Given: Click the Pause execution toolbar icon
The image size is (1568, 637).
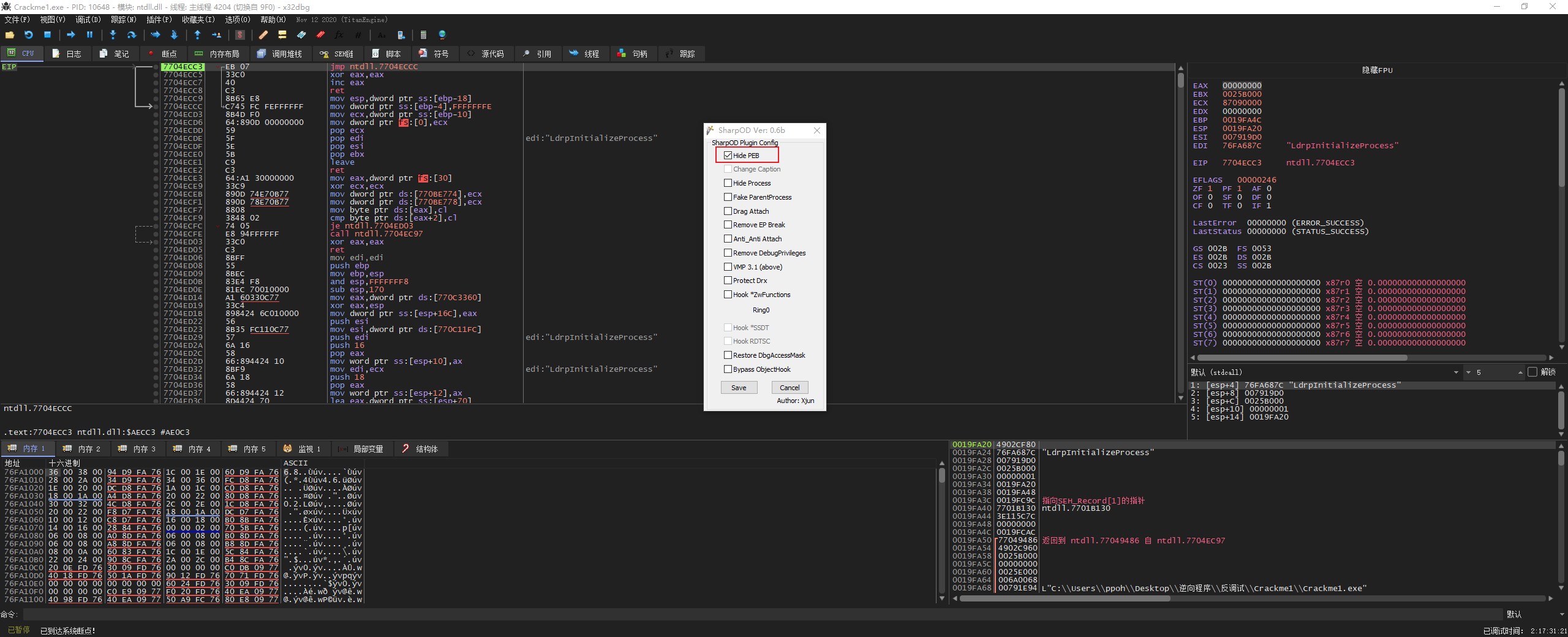Looking at the screenshot, I should [x=89, y=35].
